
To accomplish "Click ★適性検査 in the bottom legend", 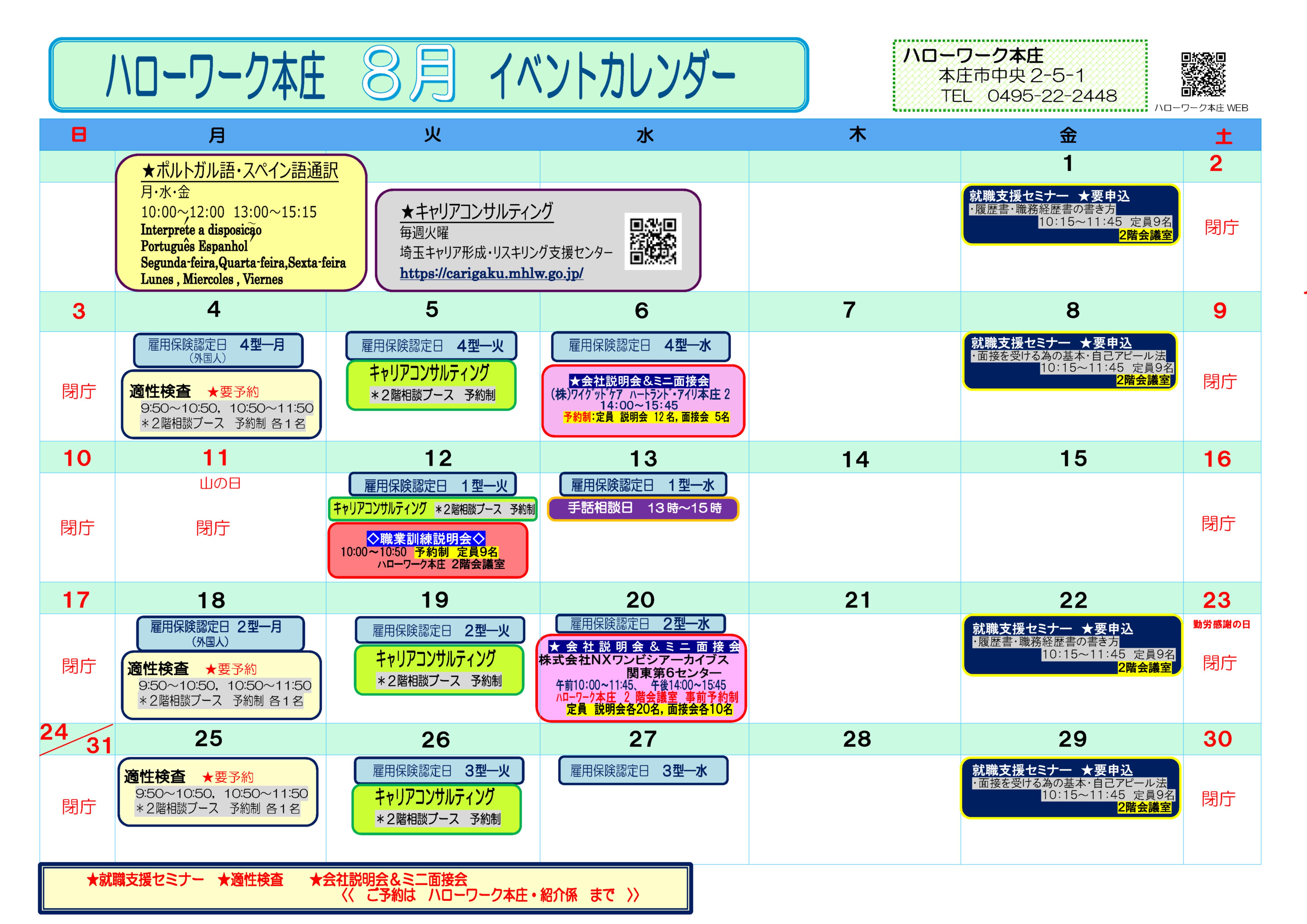I will 250,880.
